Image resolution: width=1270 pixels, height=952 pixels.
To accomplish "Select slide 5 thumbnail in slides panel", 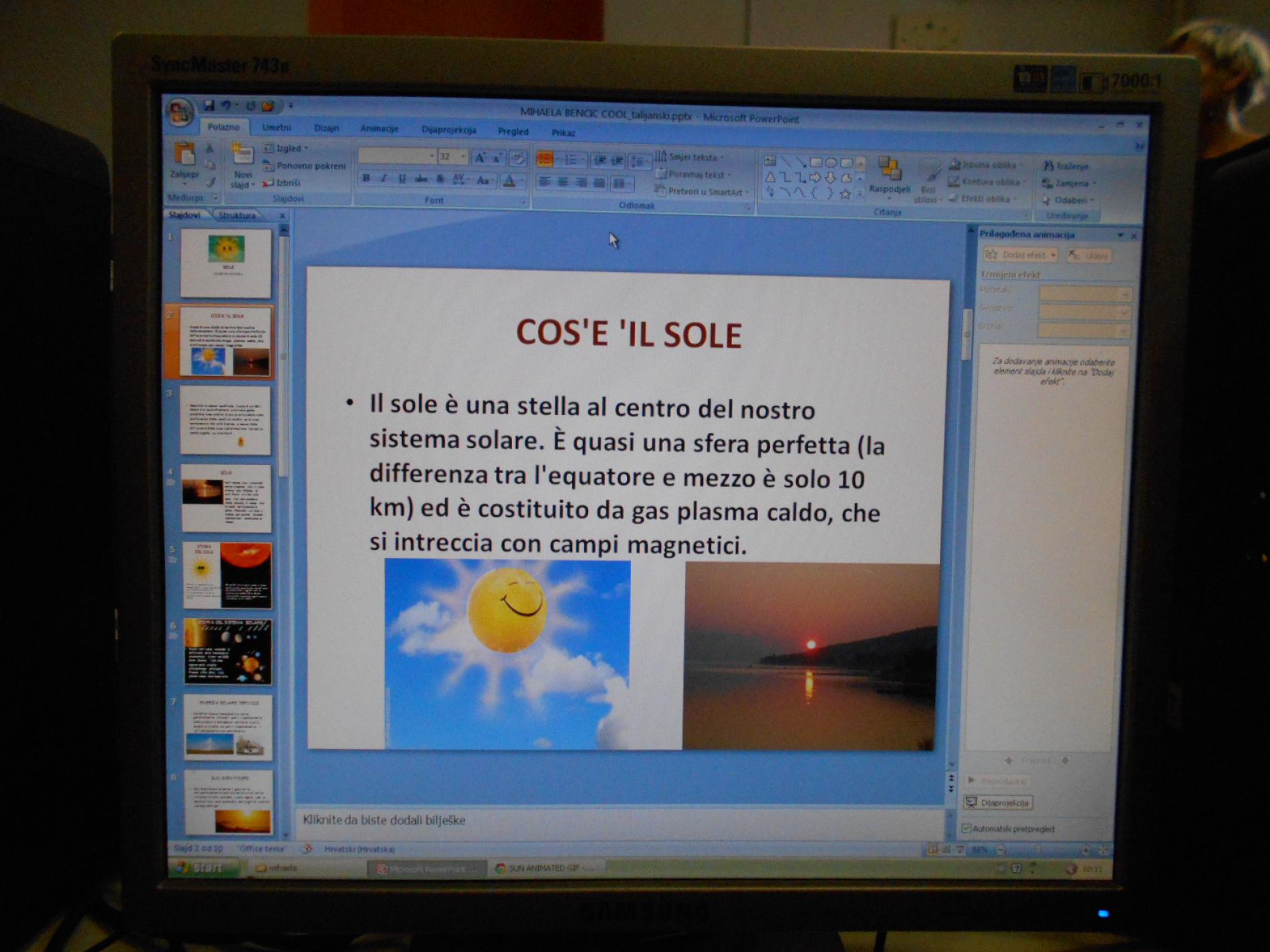I will (227, 575).
